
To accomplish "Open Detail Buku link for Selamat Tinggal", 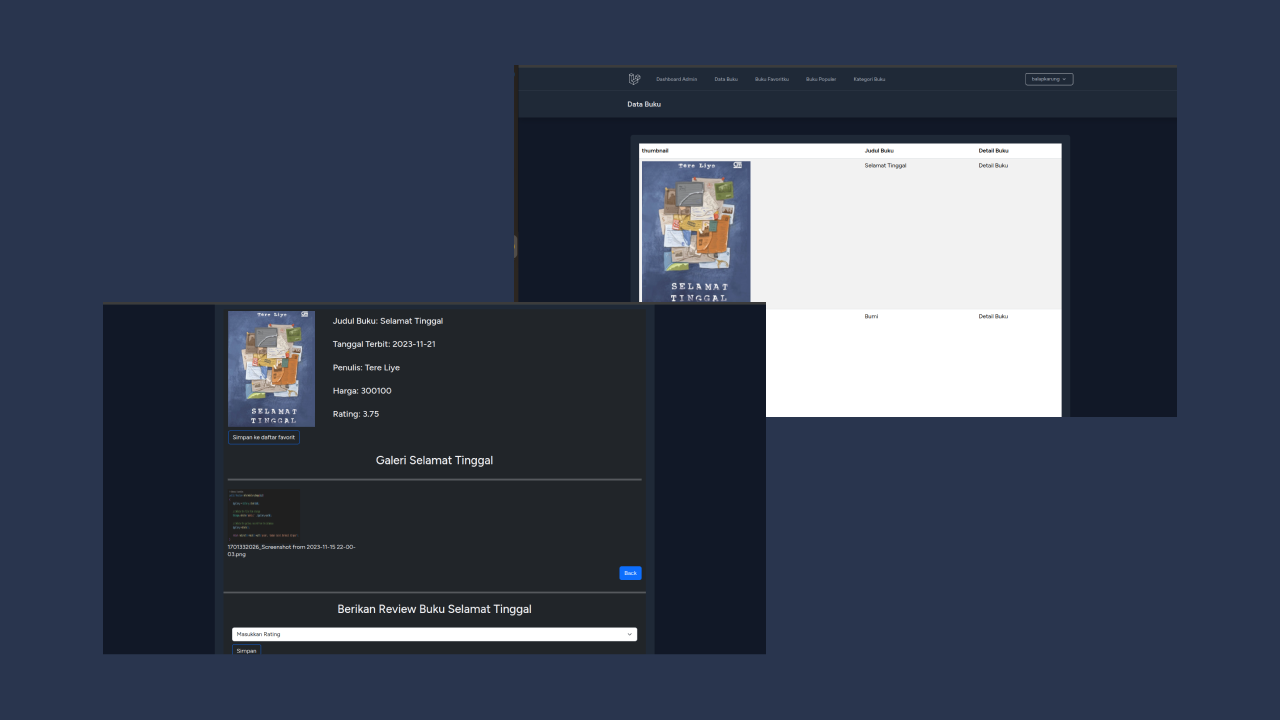I will point(993,165).
